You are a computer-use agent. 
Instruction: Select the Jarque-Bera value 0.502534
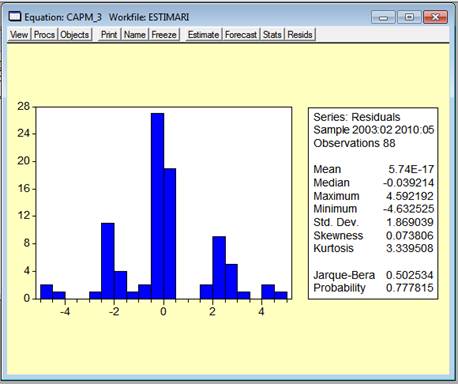410,275
